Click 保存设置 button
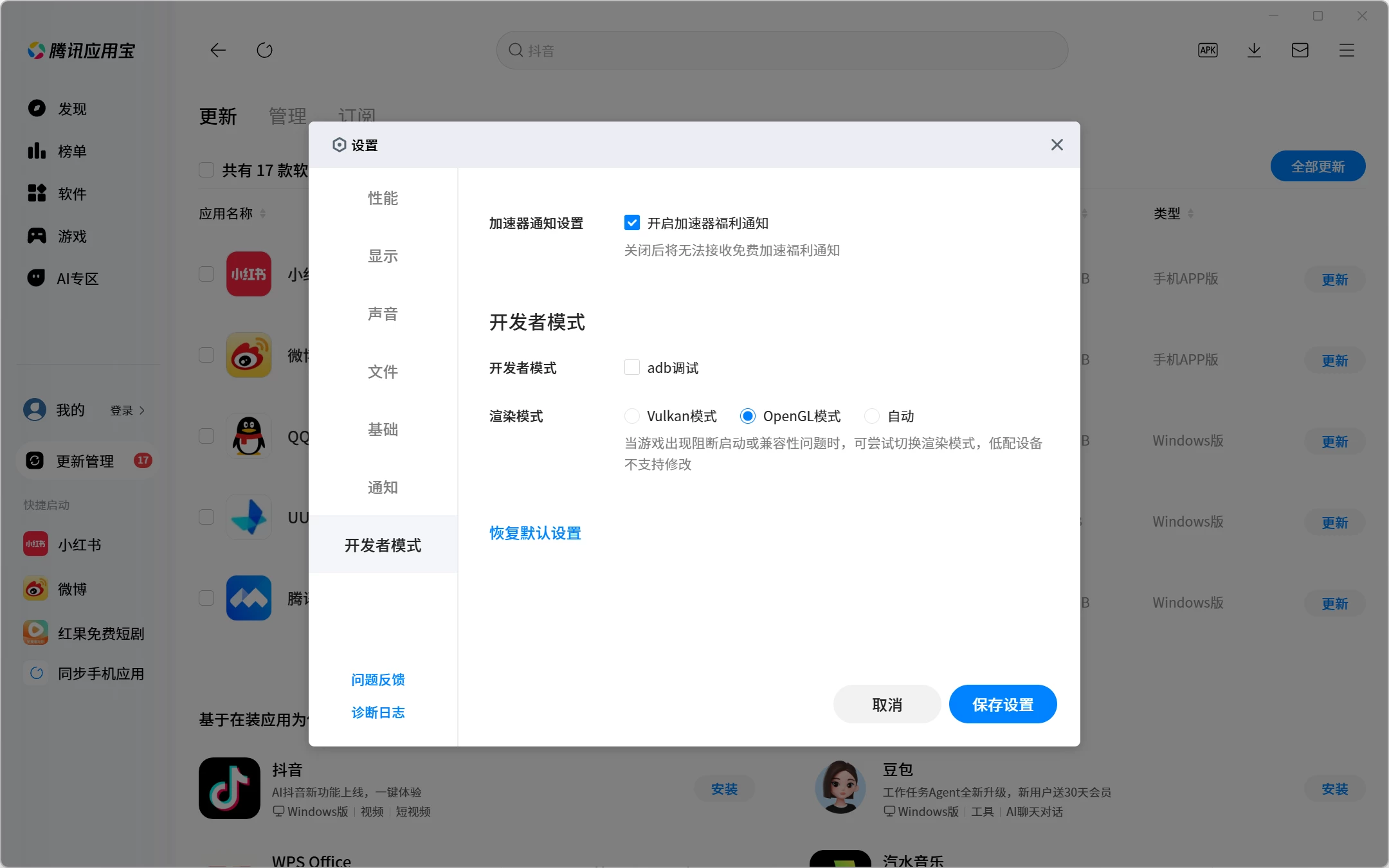This screenshot has height=868, width=1389. 1003,704
